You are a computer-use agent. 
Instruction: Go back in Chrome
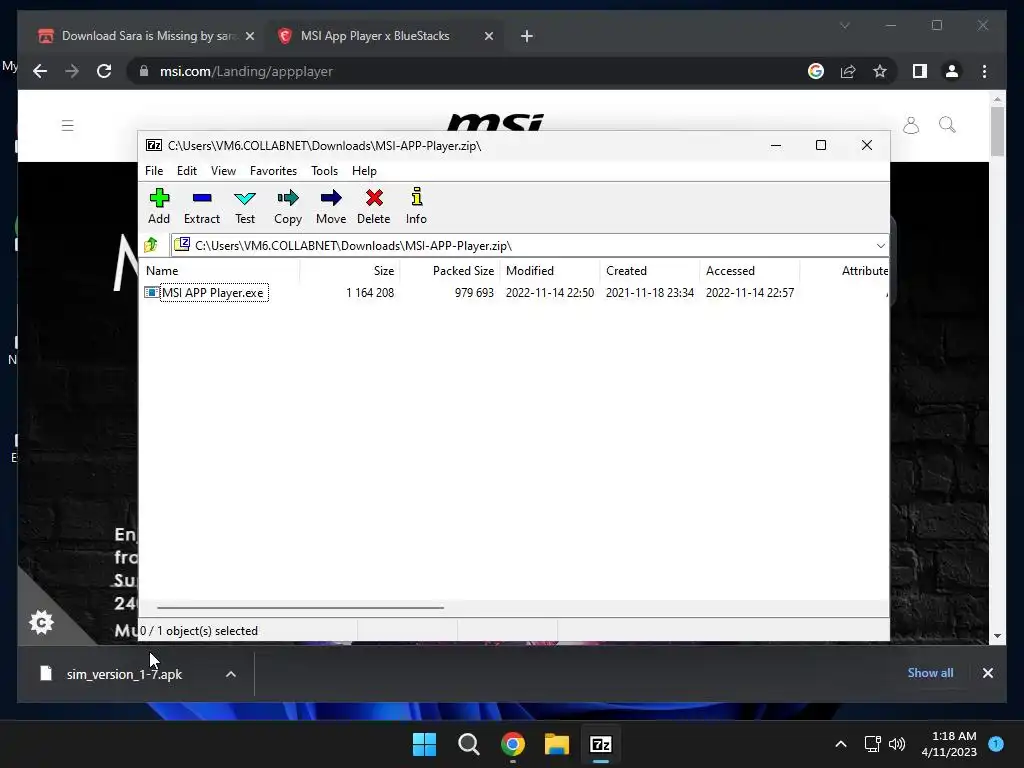(40, 71)
